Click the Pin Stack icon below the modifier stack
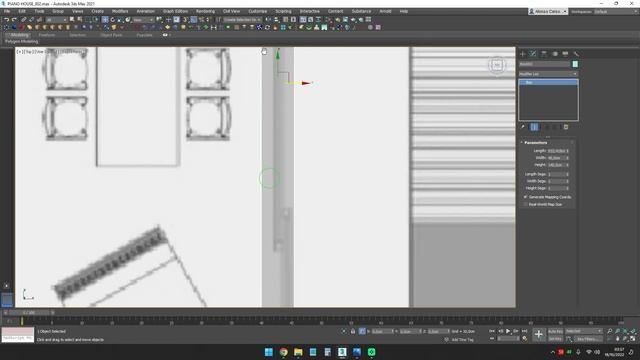Image resolution: width=640 pixels, height=360 pixels. click(x=523, y=127)
